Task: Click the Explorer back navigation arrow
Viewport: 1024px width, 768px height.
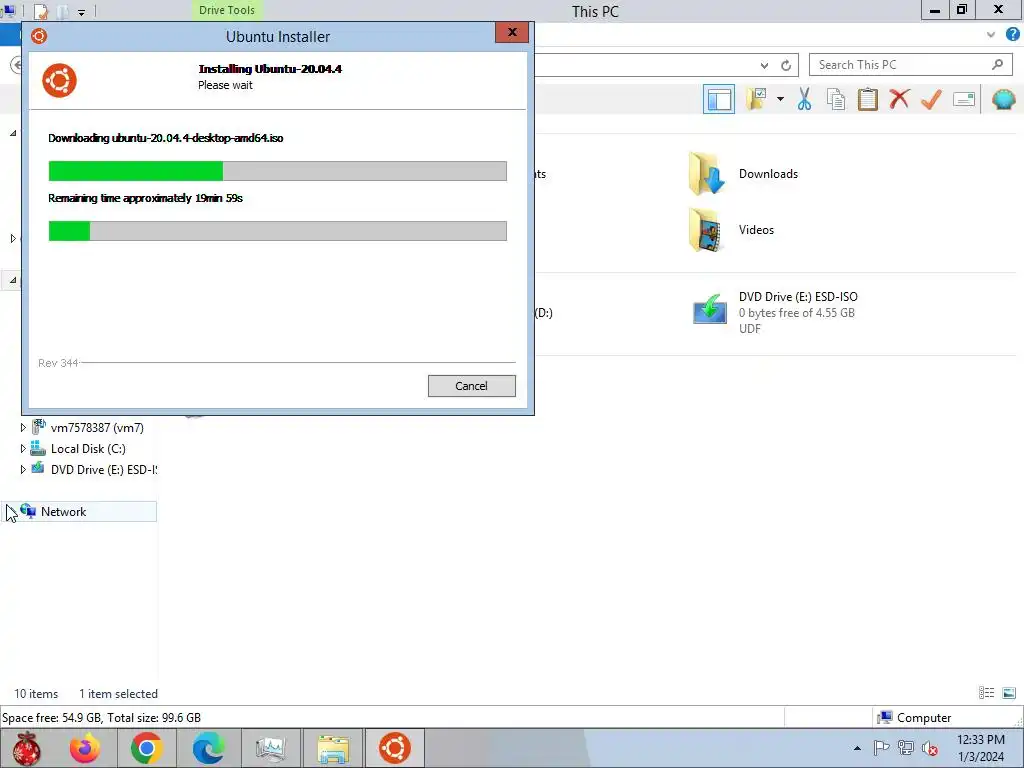Action: pyautogui.click(x=17, y=65)
